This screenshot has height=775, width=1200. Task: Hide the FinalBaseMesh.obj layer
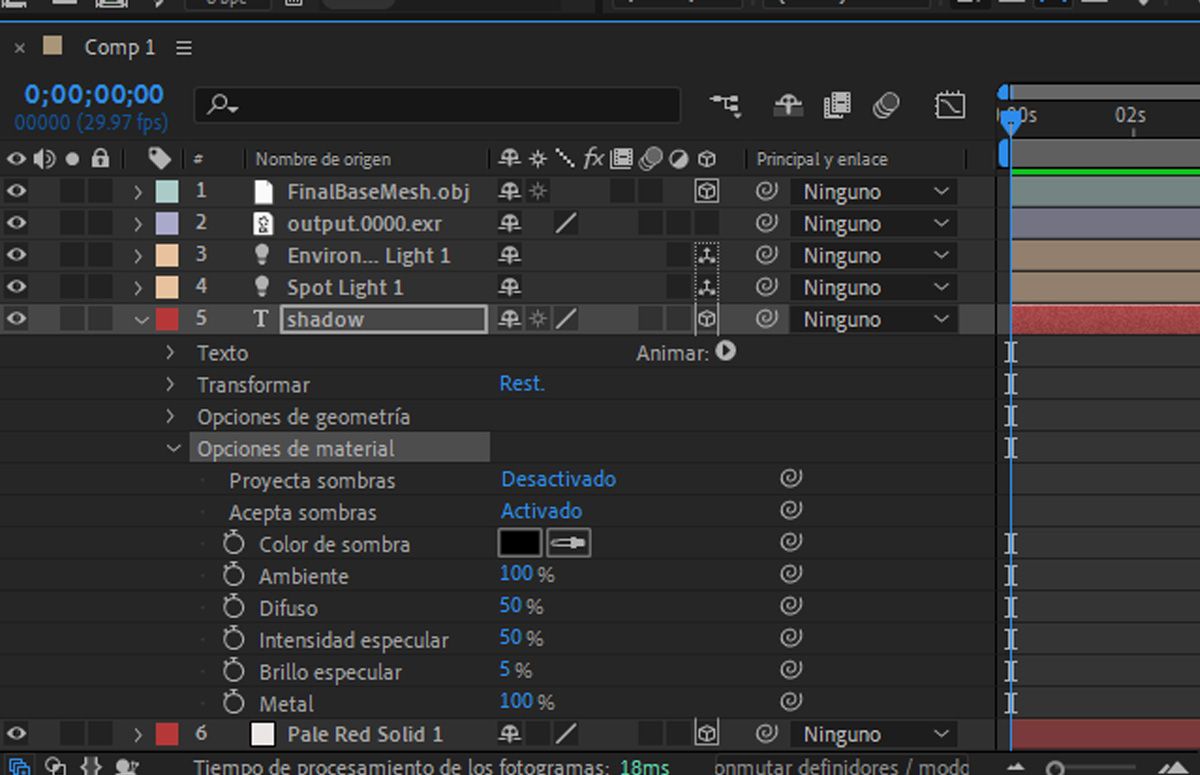tap(15, 191)
